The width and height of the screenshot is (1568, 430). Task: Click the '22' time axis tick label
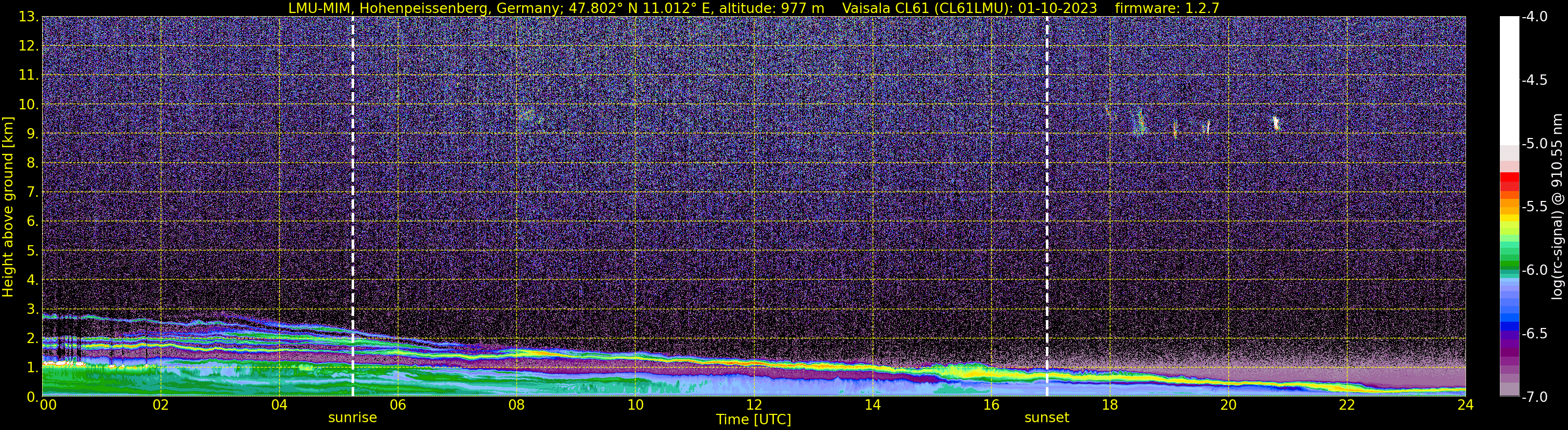pyautogui.click(x=1347, y=405)
